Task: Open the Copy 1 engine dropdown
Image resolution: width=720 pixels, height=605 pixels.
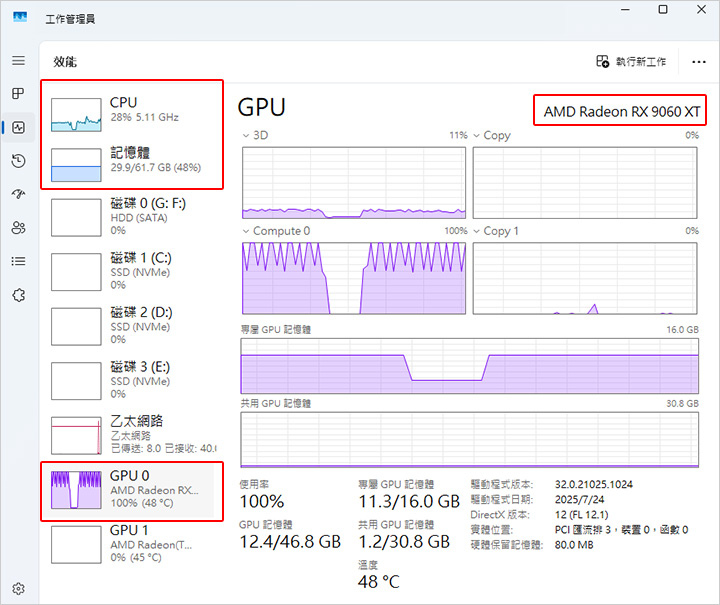Action: tap(496, 231)
